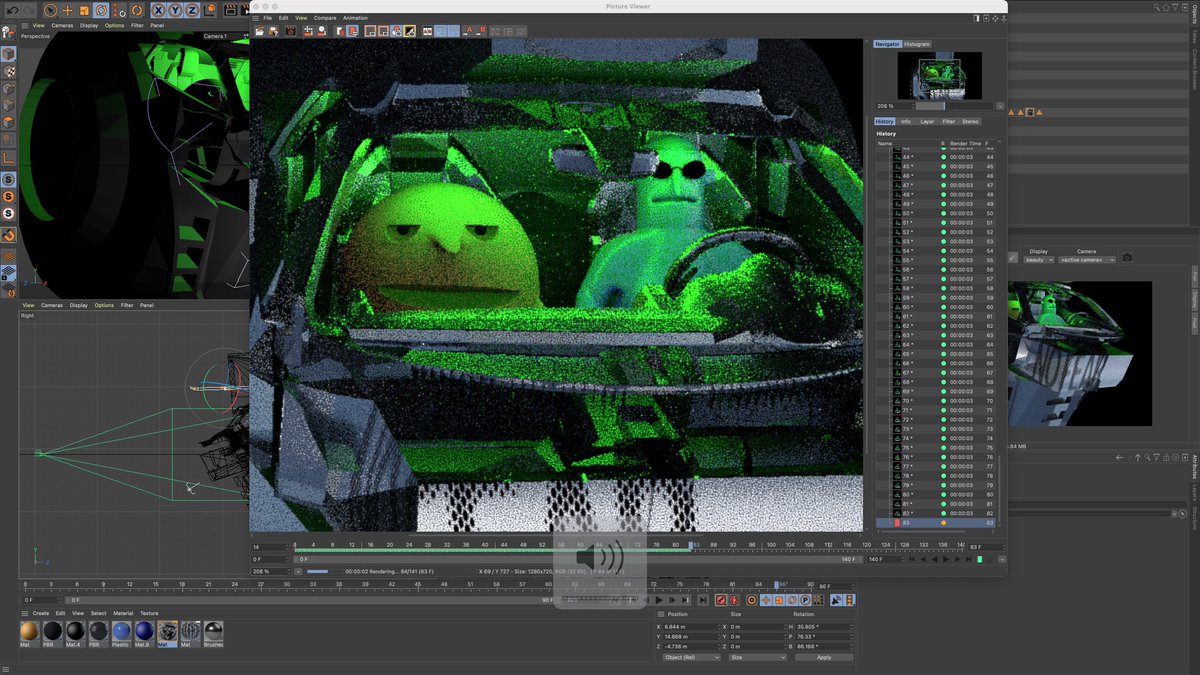
Task: Switch to the Stereo tab
Action: [971, 121]
